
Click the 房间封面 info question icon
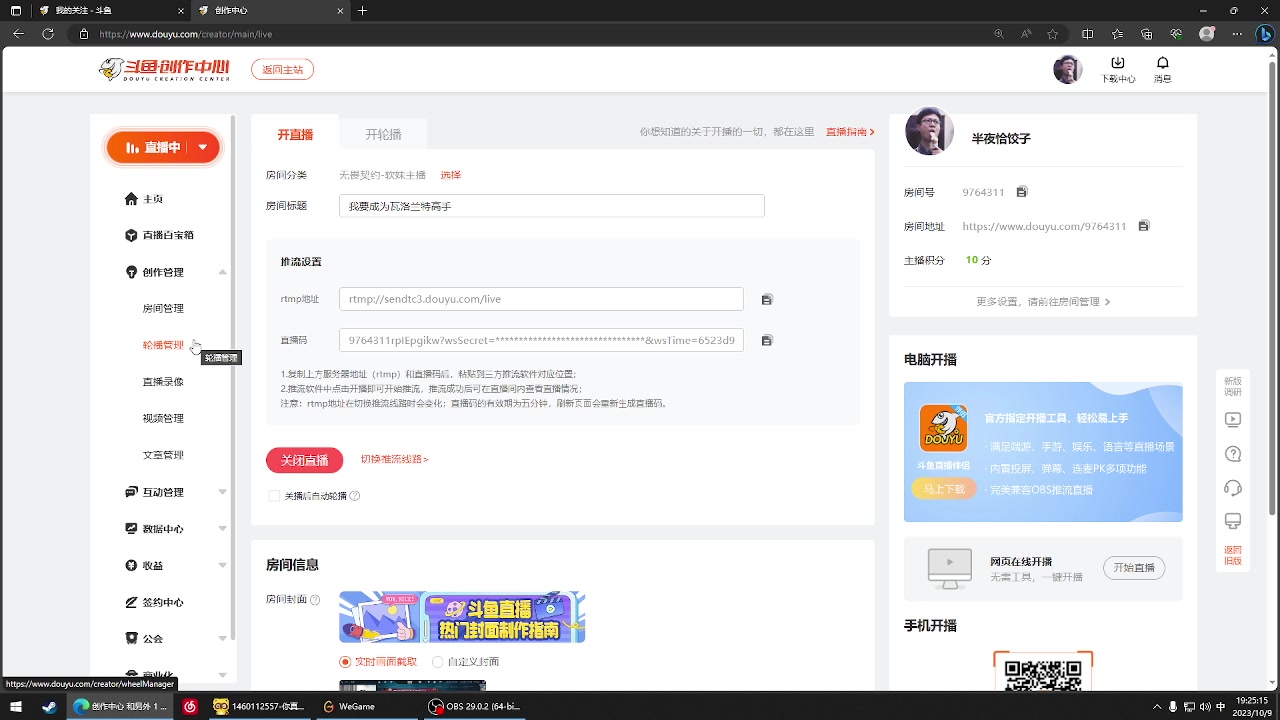pyautogui.click(x=315, y=600)
